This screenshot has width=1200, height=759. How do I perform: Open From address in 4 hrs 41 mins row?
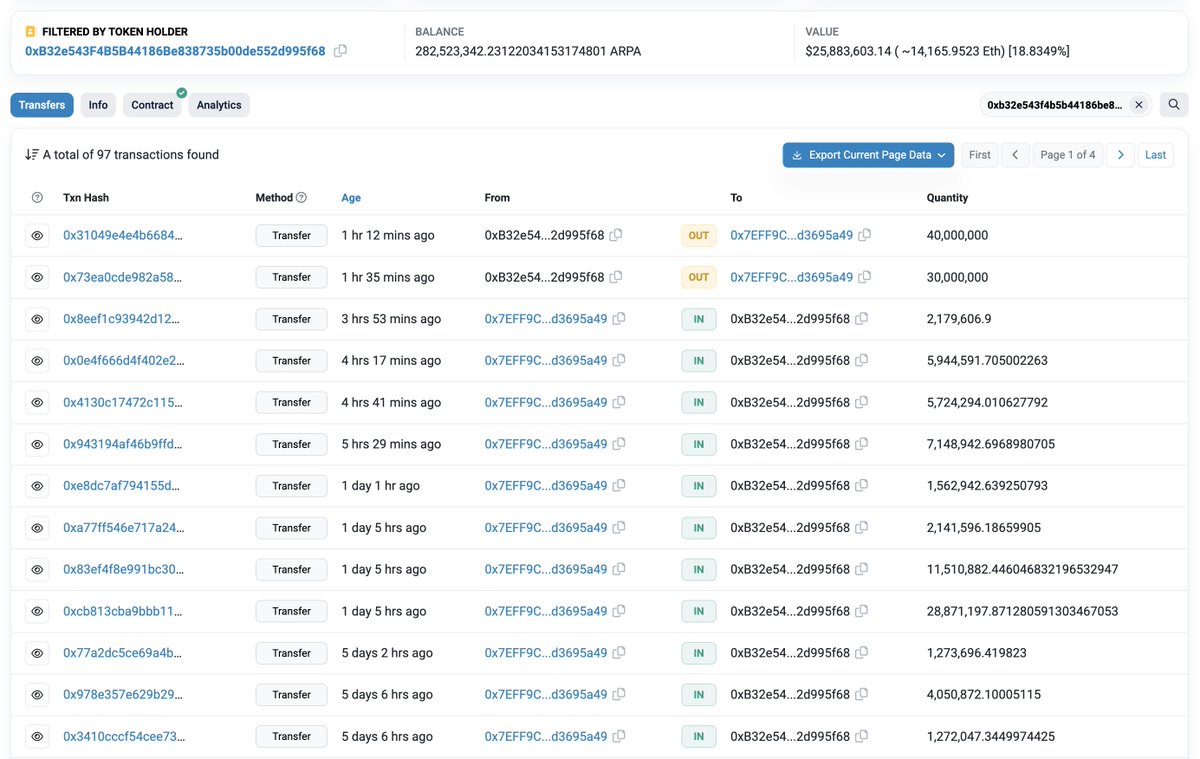(546, 402)
